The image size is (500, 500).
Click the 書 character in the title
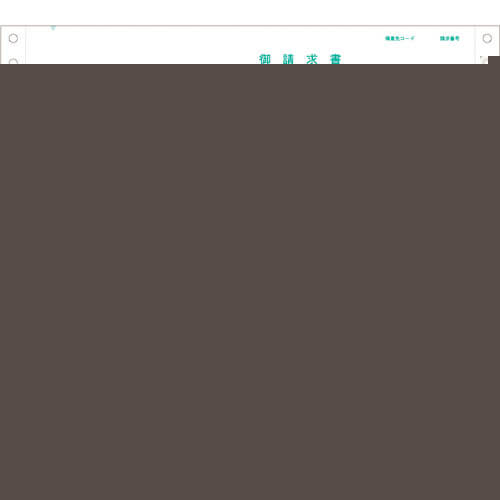point(335,59)
